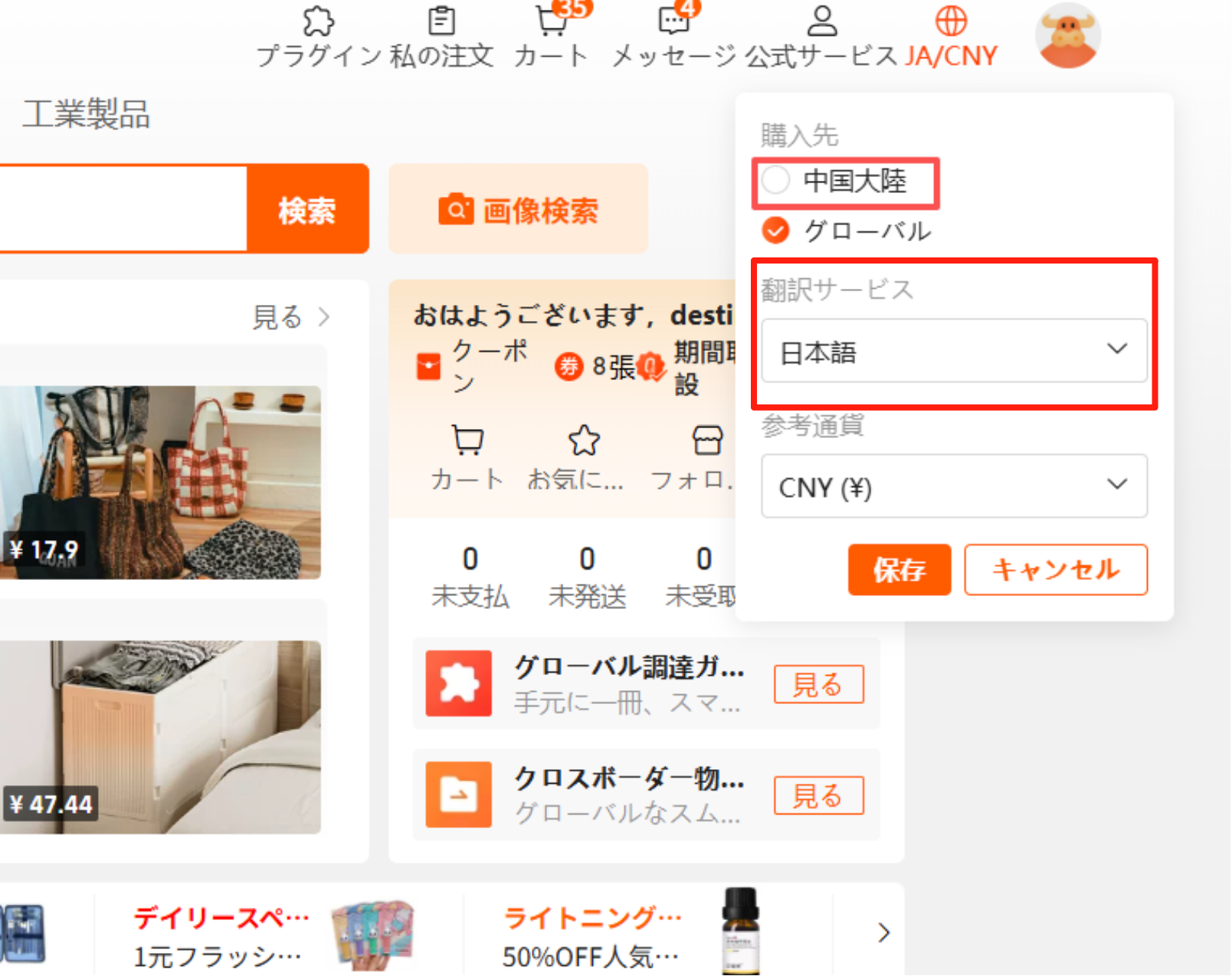Click the user avatar mascot
1232x976 pixels.
pyautogui.click(x=1068, y=36)
